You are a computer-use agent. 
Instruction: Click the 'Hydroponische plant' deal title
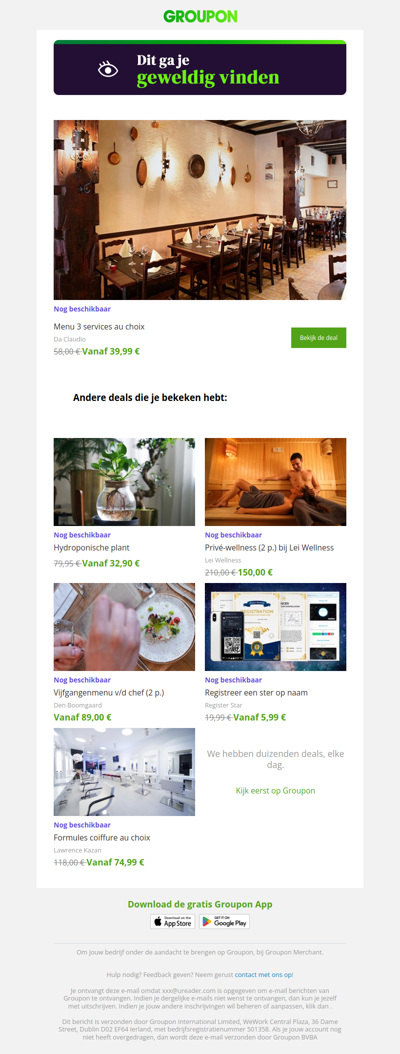[91, 548]
